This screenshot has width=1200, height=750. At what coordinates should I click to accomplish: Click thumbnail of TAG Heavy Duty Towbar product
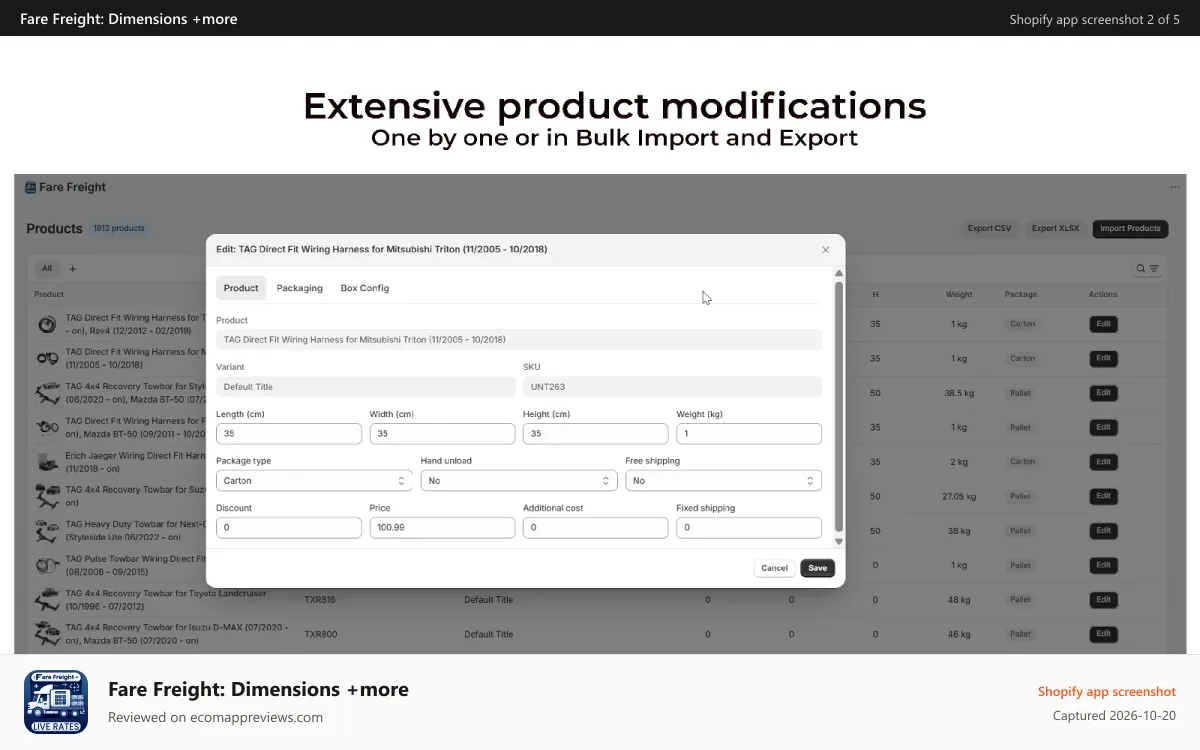click(47, 531)
